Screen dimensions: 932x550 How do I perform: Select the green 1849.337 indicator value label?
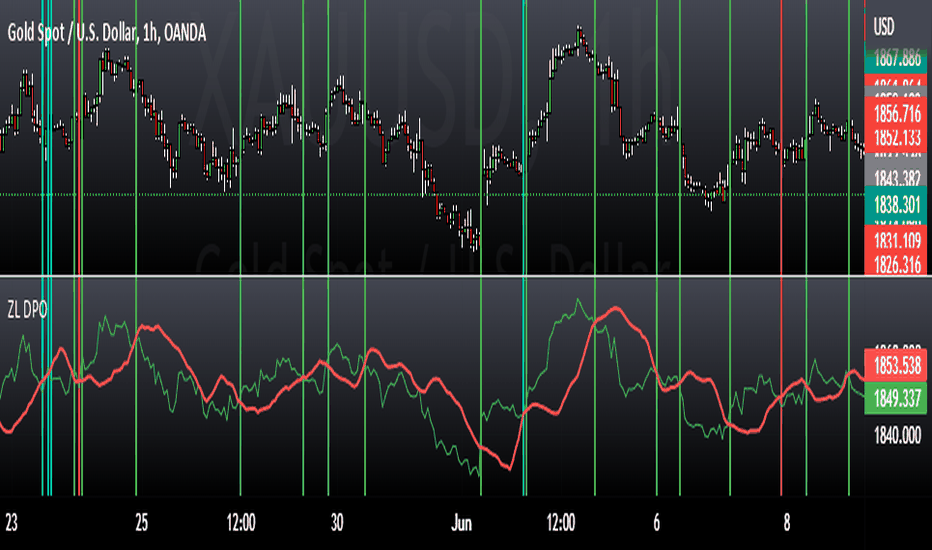pos(896,398)
